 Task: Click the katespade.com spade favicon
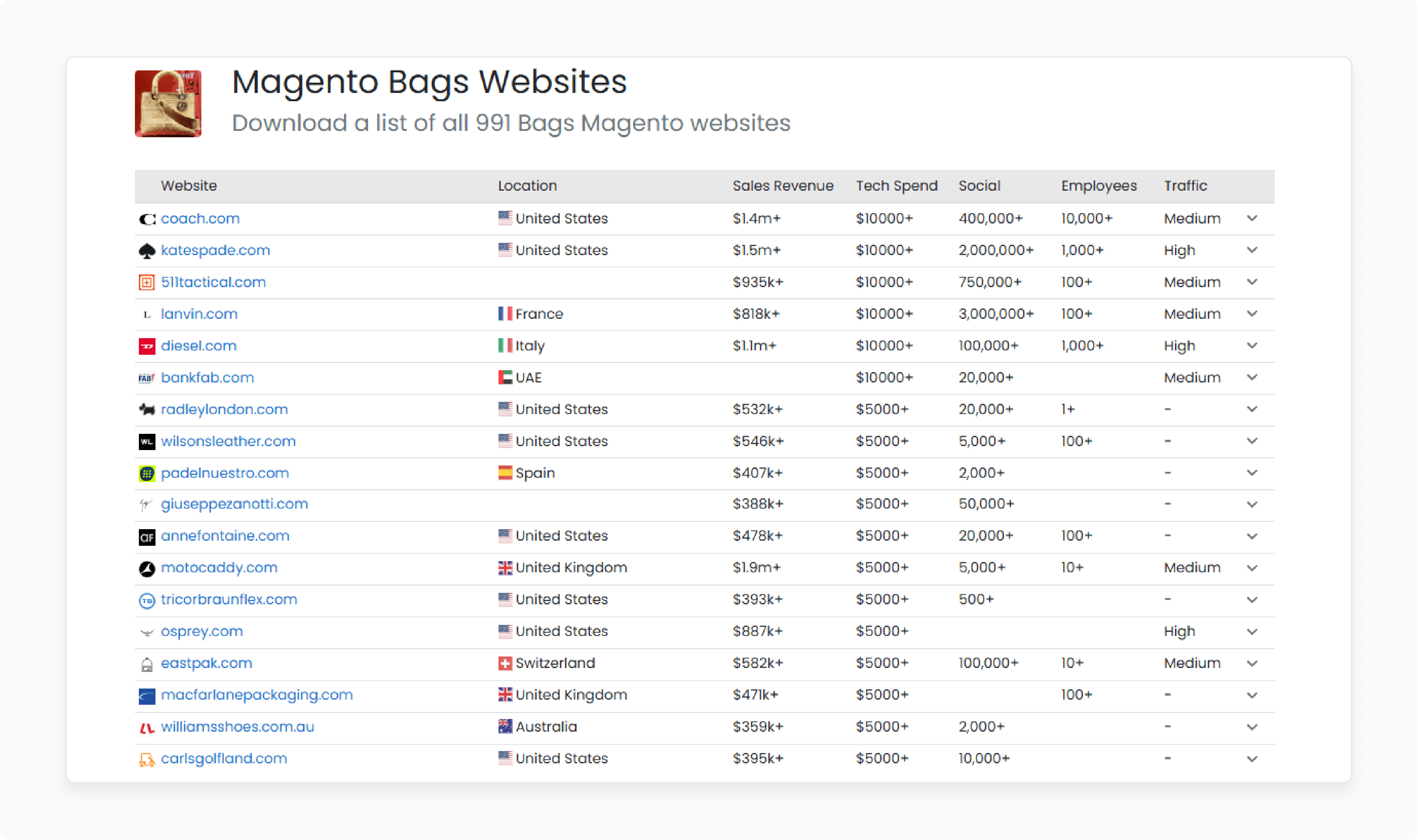point(147,251)
